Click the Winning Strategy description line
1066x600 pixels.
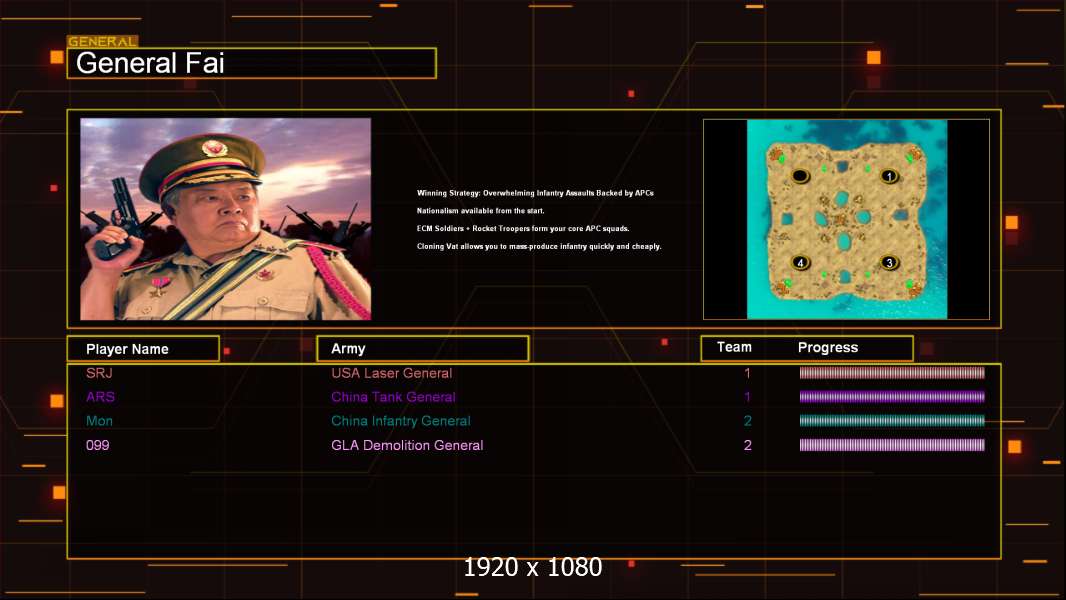pyautogui.click(x=535, y=193)
